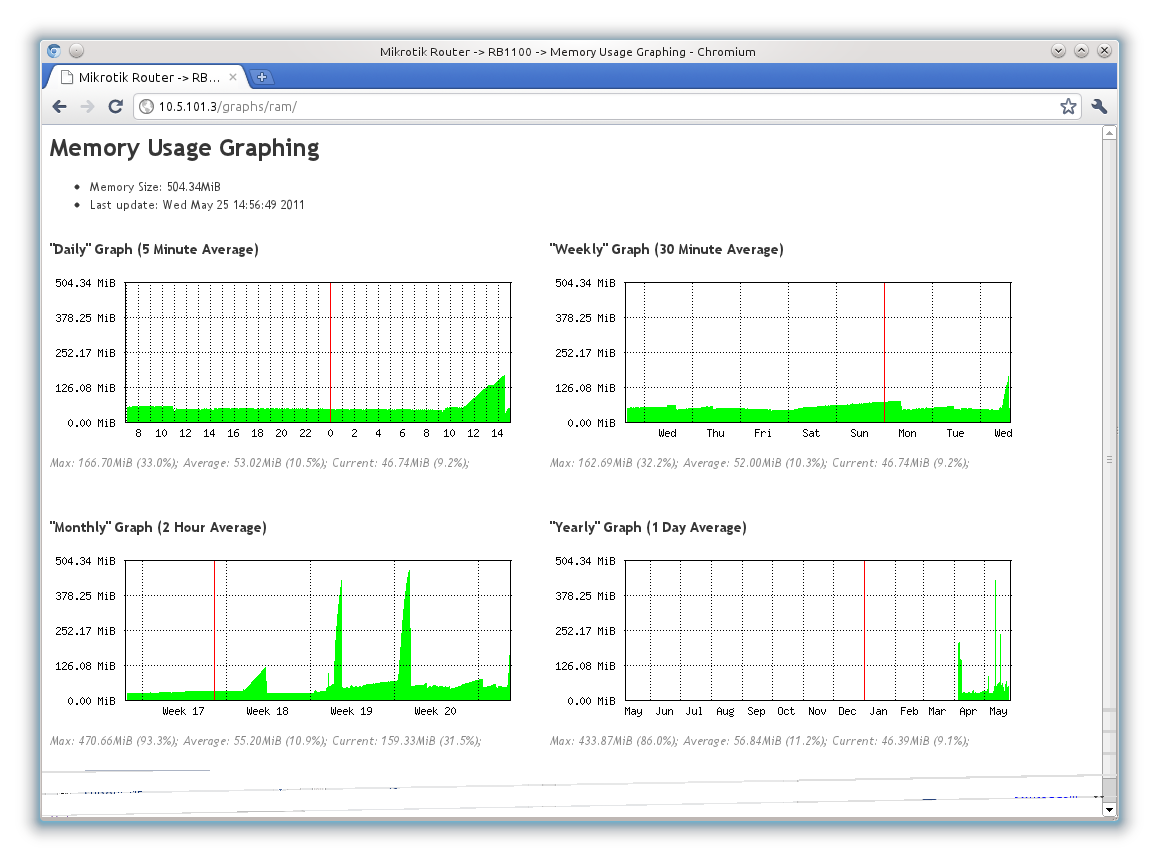Click the vertical scrollbar thumb
The height and width of the screenshot is (861, 1159).
point(1109,458)
